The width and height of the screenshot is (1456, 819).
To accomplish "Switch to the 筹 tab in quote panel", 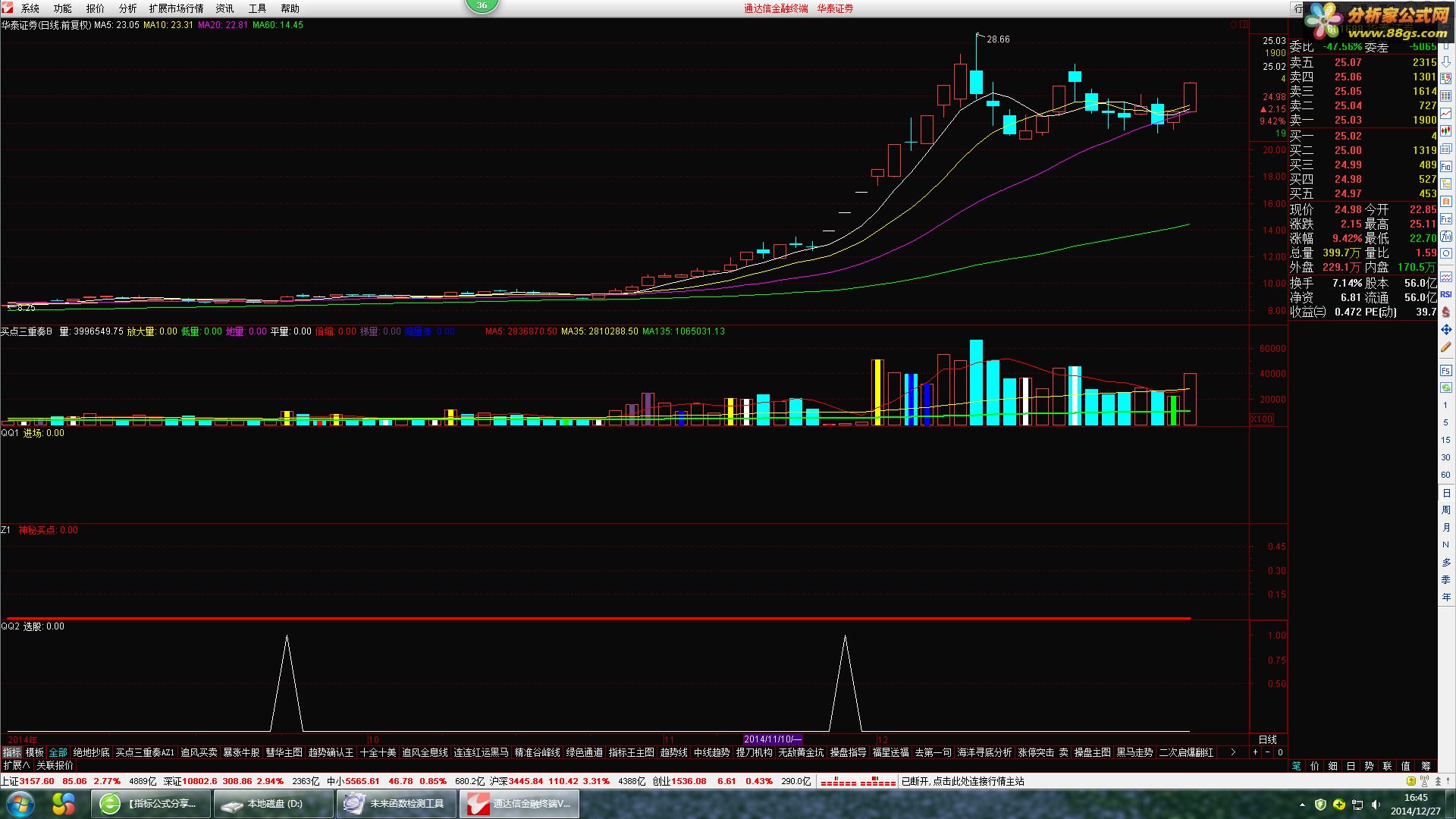I will [1426, 766].
